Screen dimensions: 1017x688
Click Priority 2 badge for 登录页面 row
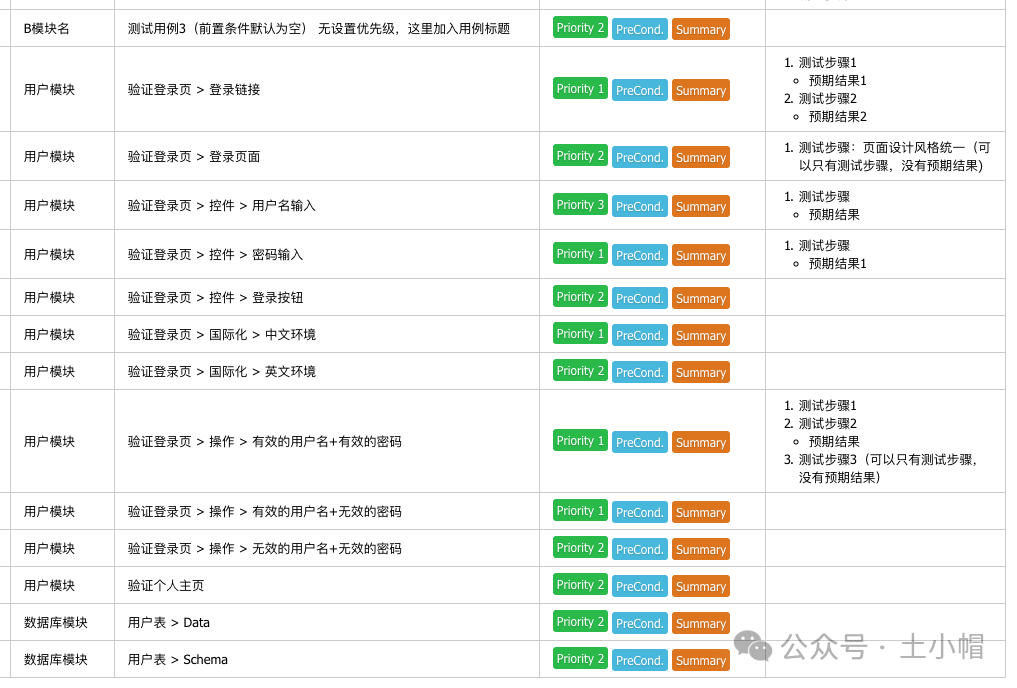coord(580,156)
